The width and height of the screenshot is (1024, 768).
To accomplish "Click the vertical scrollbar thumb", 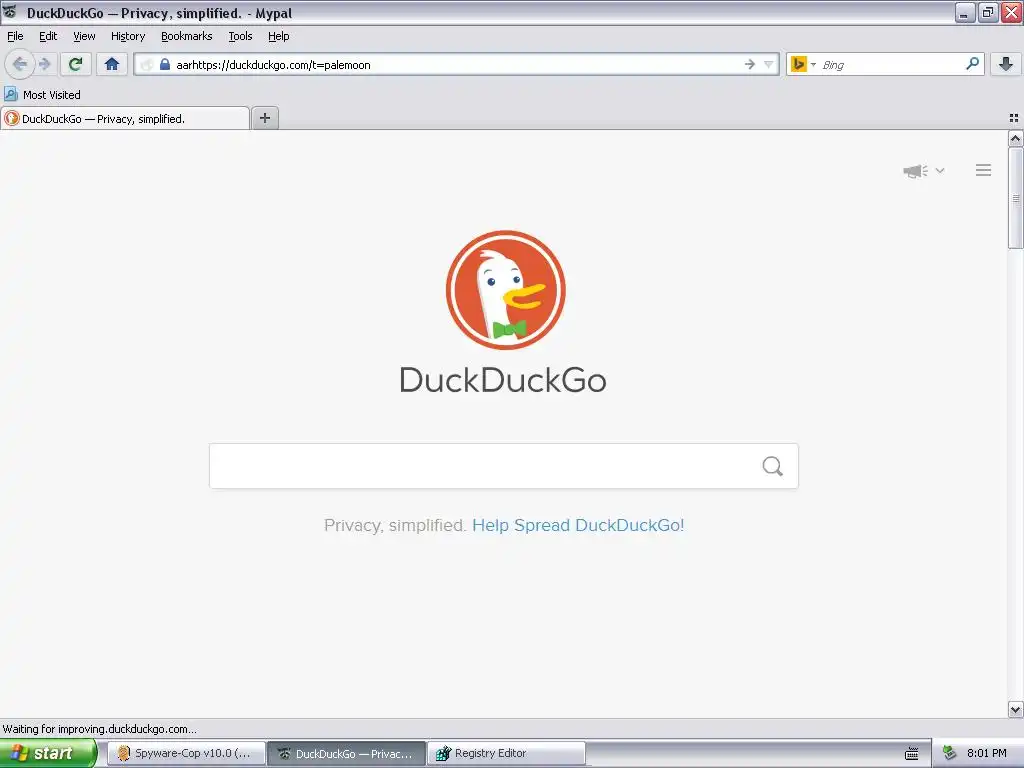I will 1015,199.
